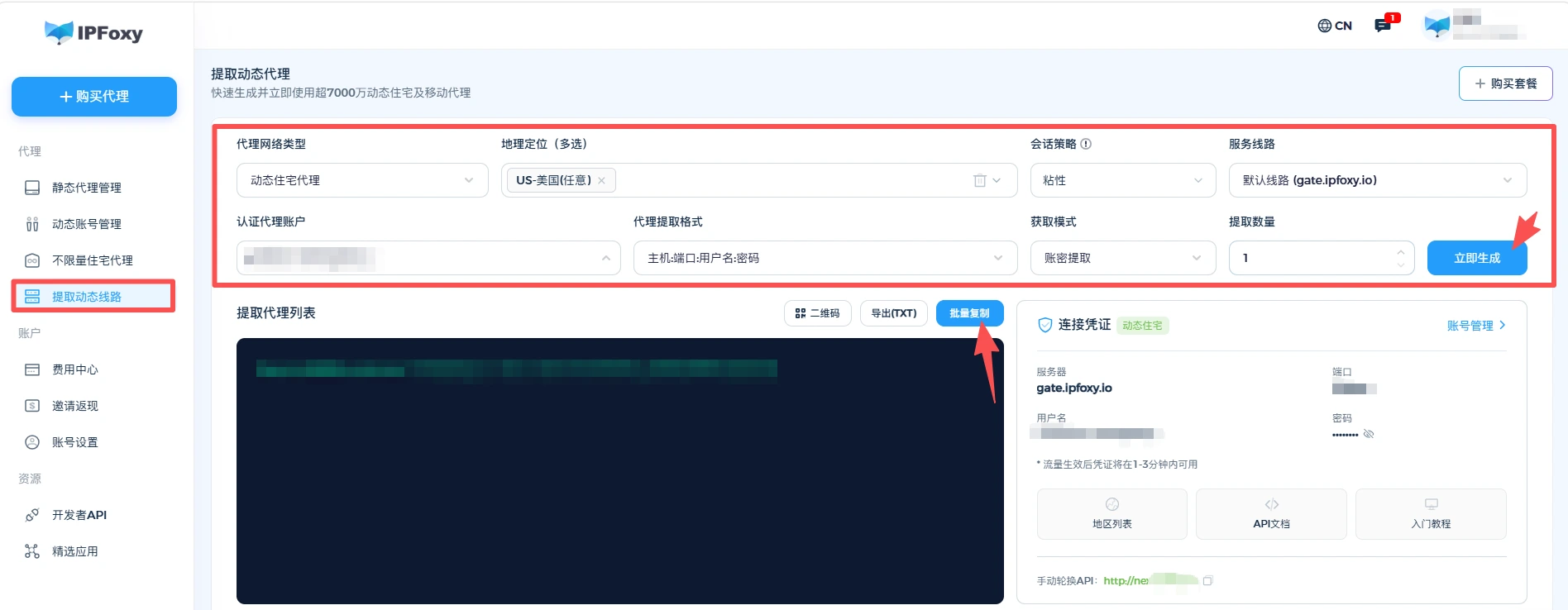Click the 购买代理 button
The height and width of the screenshot is (610, 1568).
pyautogui.click(x=94, y=97)
